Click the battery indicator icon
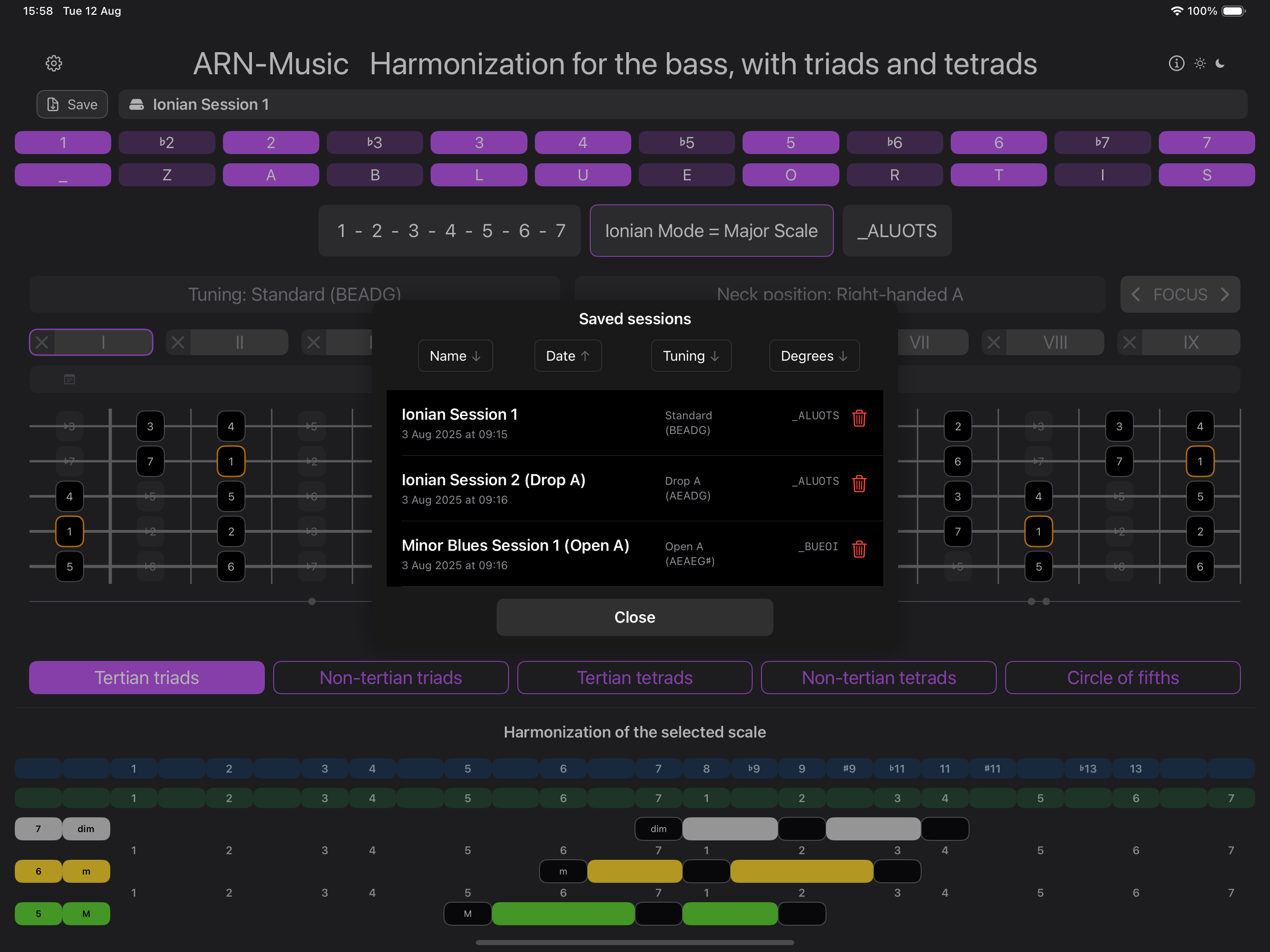The image size is (1270, 952). (1233, 11)
